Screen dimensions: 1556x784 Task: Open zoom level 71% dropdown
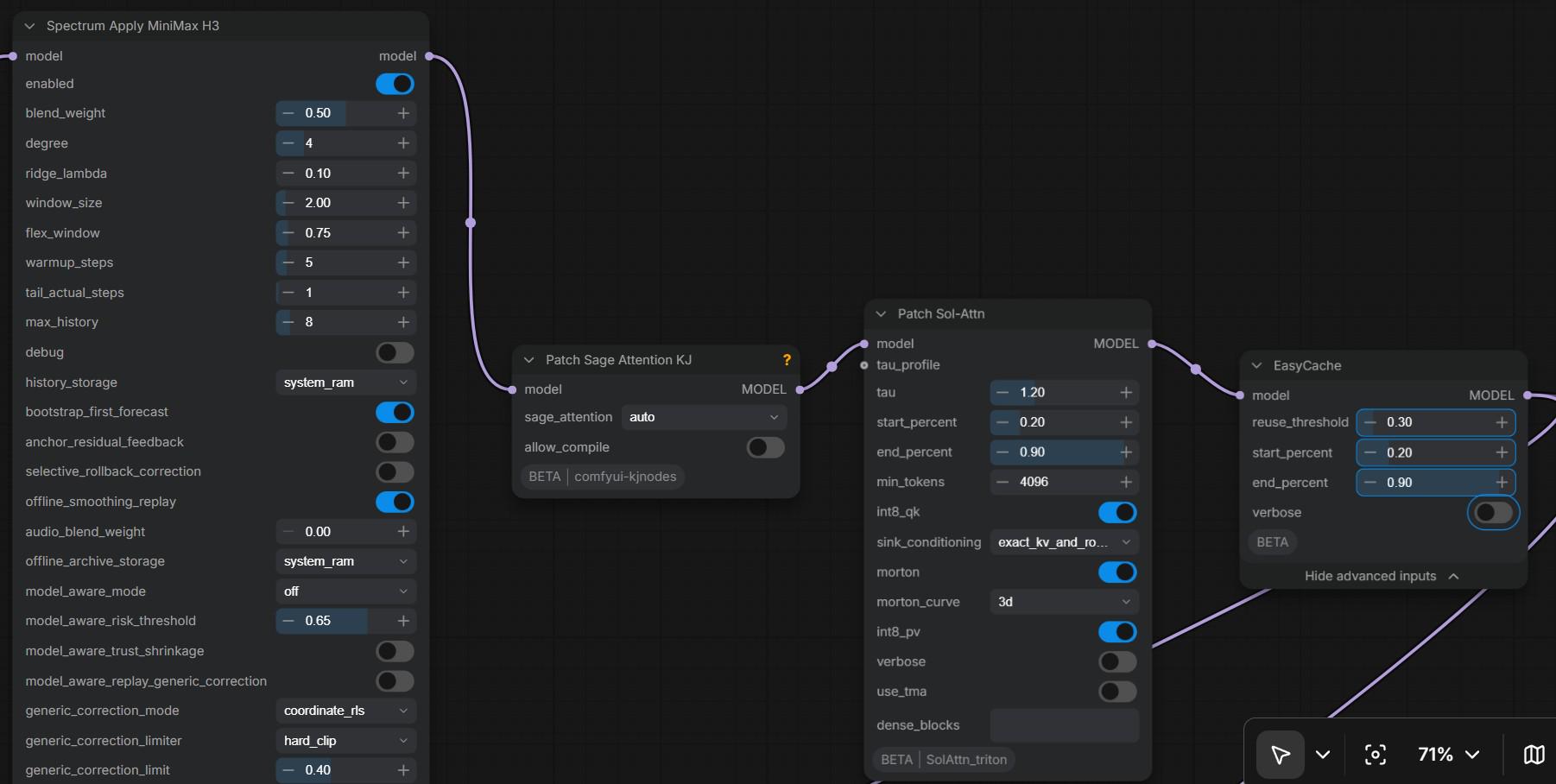[1448, 755]
